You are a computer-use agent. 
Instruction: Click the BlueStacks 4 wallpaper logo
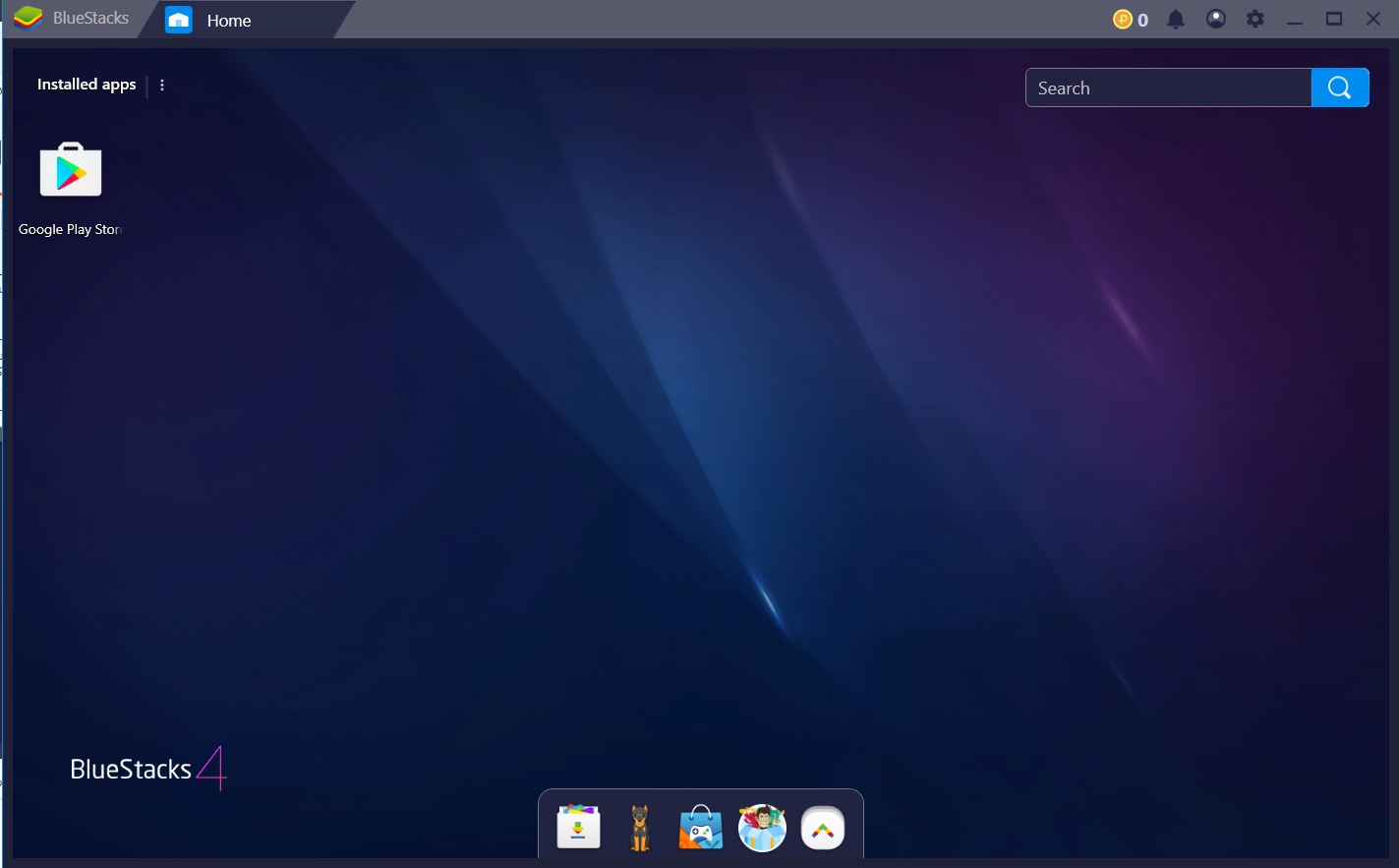(x=147, y=770)
